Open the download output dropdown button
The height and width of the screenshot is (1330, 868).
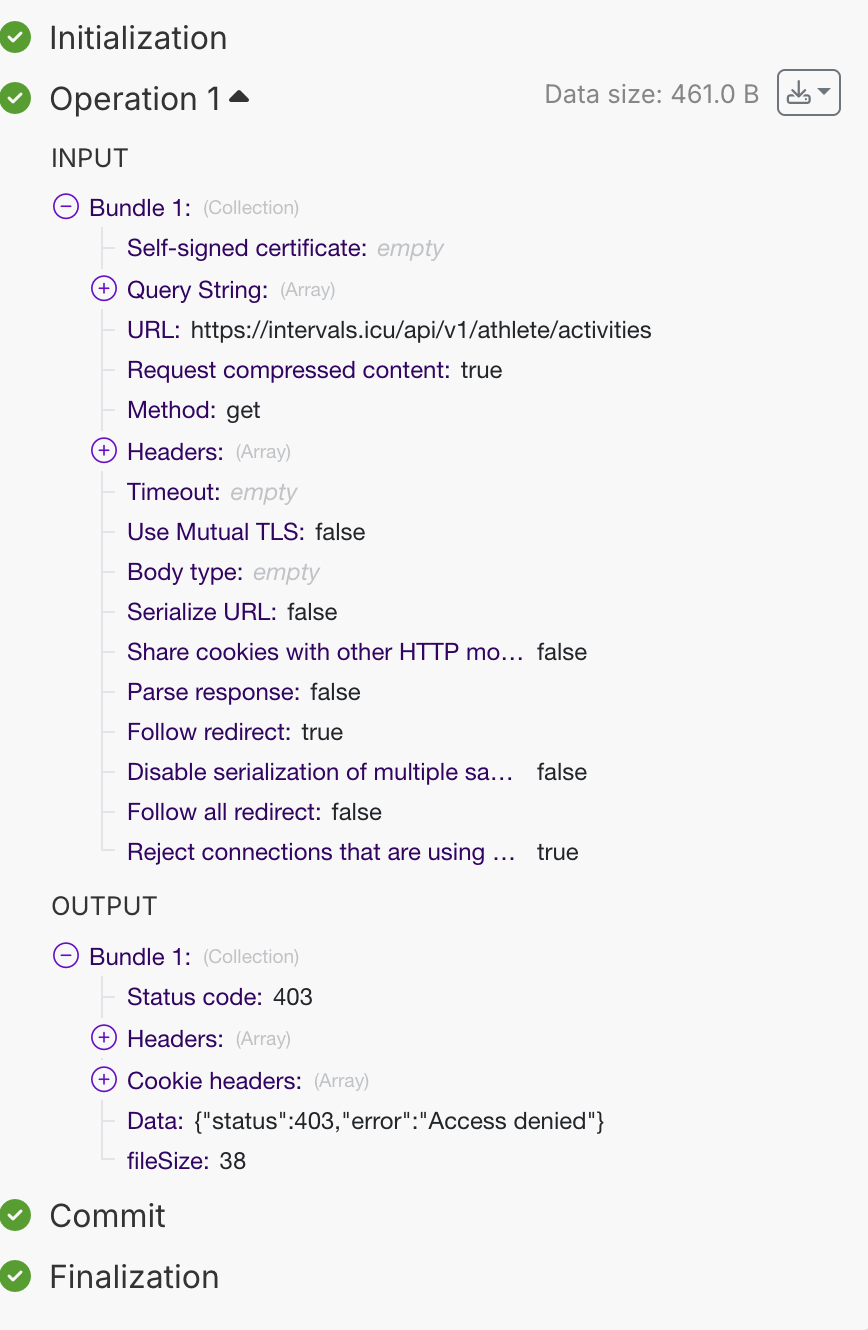808,94
